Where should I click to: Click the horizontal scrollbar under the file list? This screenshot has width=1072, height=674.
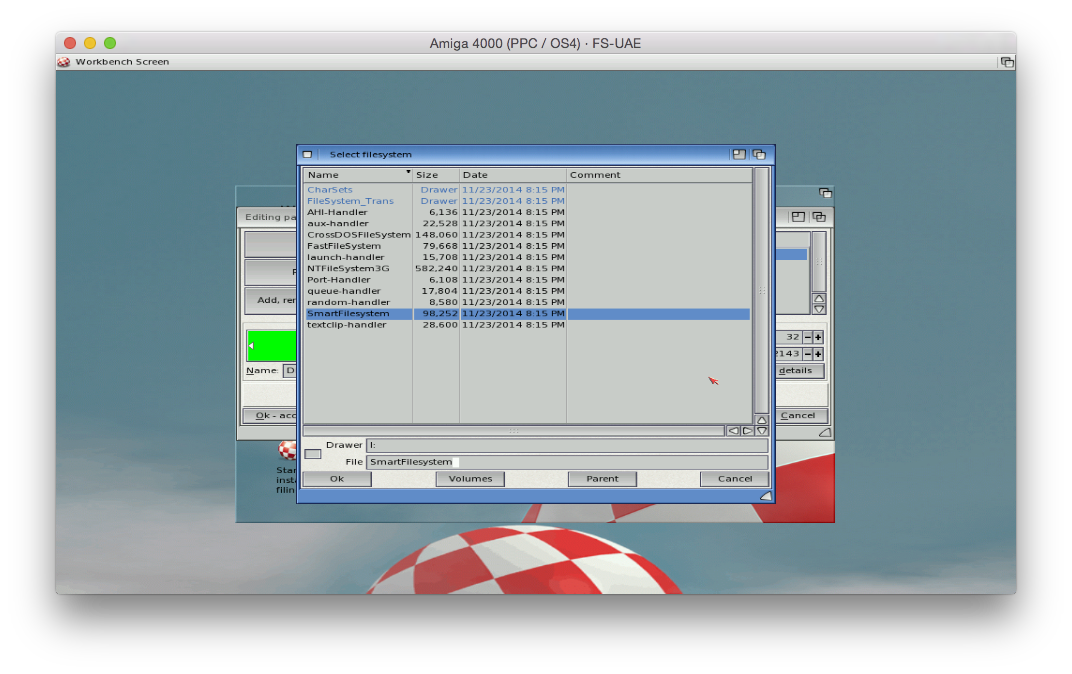pos(513,431)
